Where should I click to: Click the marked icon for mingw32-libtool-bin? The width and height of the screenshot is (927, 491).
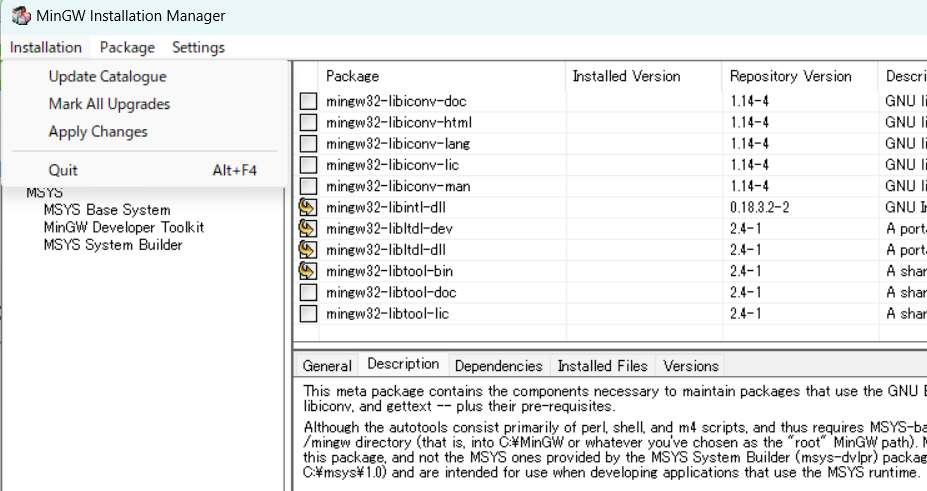click(308, 271)
